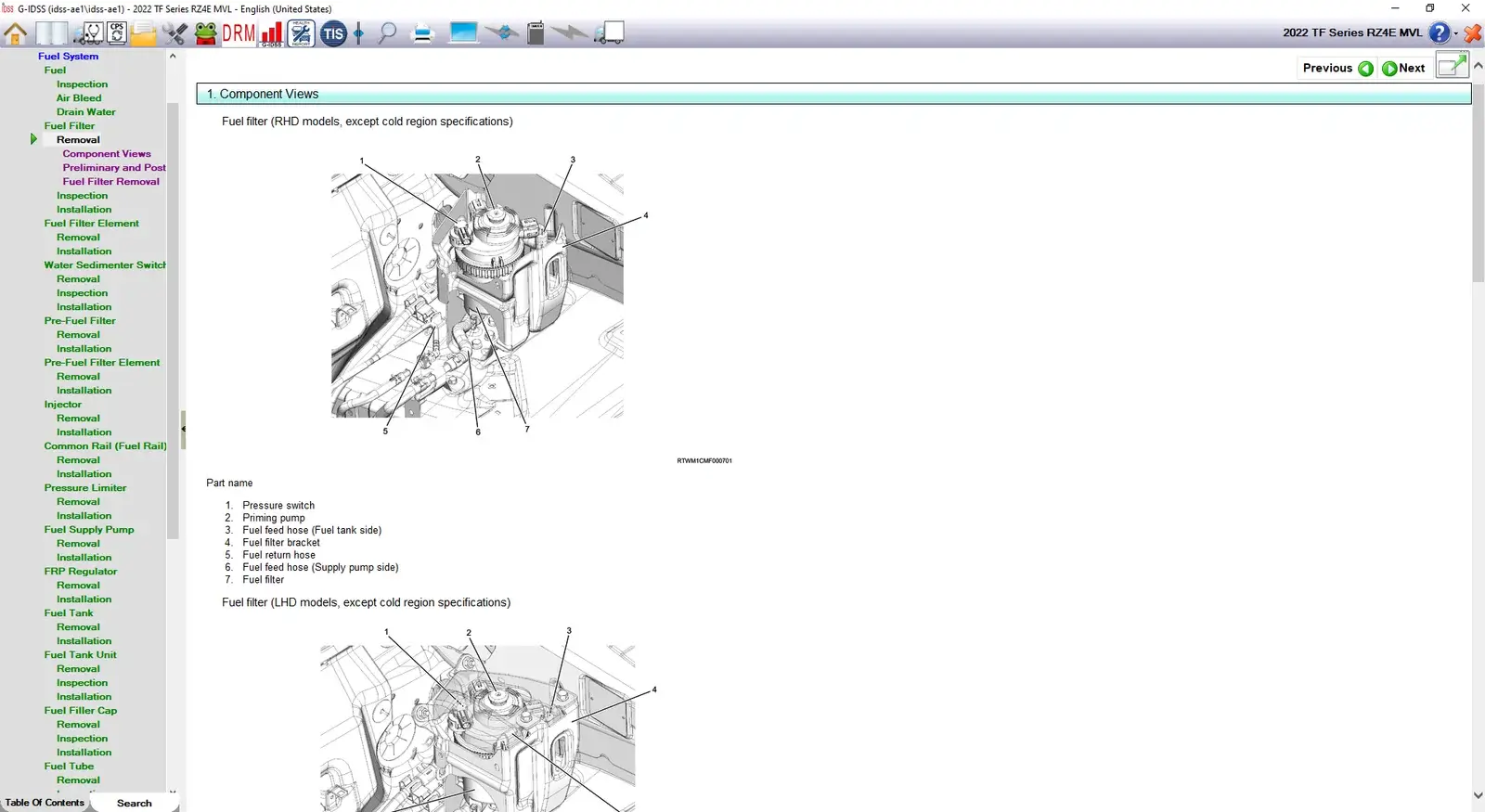Go to the Previous page
Viewport: 1485px width, 812px height.
coord(1336,68)
